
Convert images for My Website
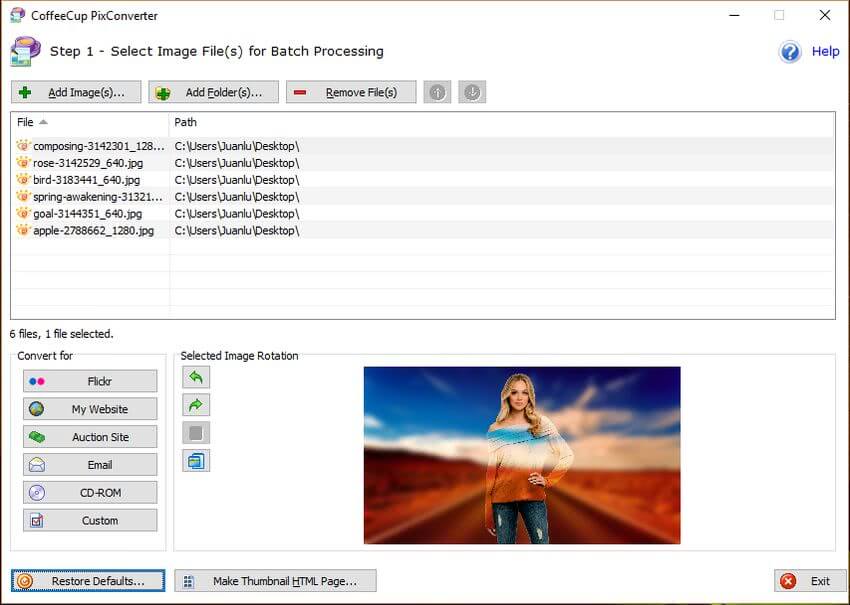[x=90, y=409]
